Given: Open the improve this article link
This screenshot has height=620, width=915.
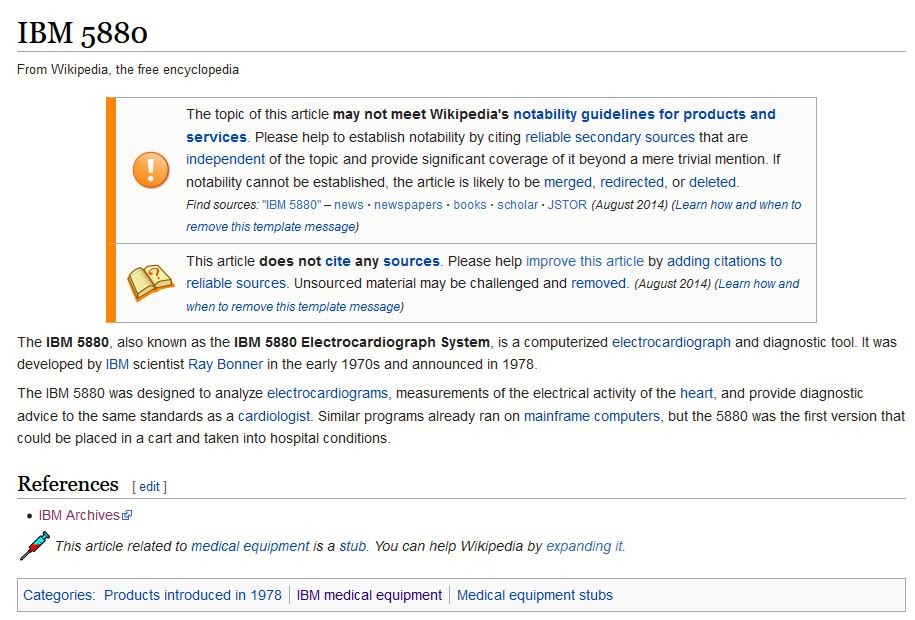Looking at the screenshot, I should pos(585,261).
